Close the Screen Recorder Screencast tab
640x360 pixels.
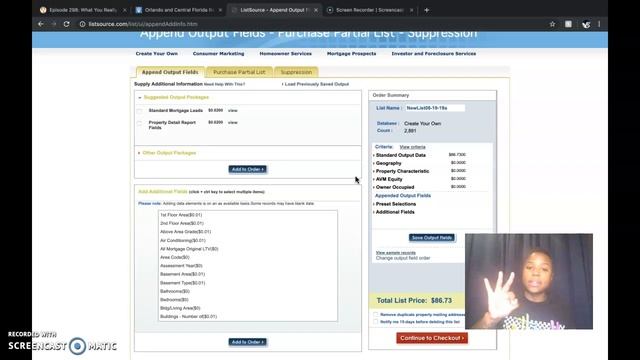coord(411,10)
